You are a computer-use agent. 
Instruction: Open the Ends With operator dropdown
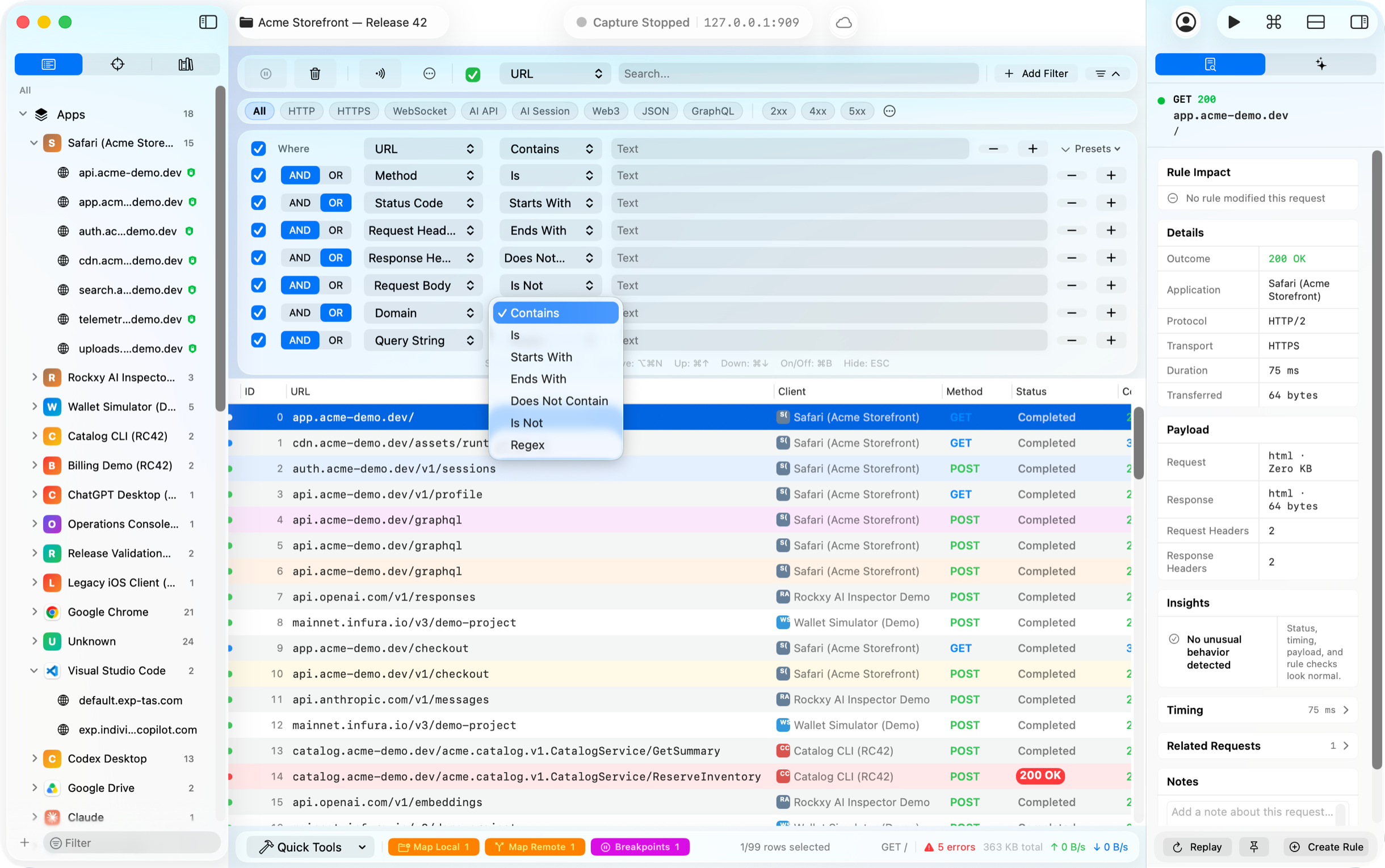pyautogui.click(x=550, y=230)
